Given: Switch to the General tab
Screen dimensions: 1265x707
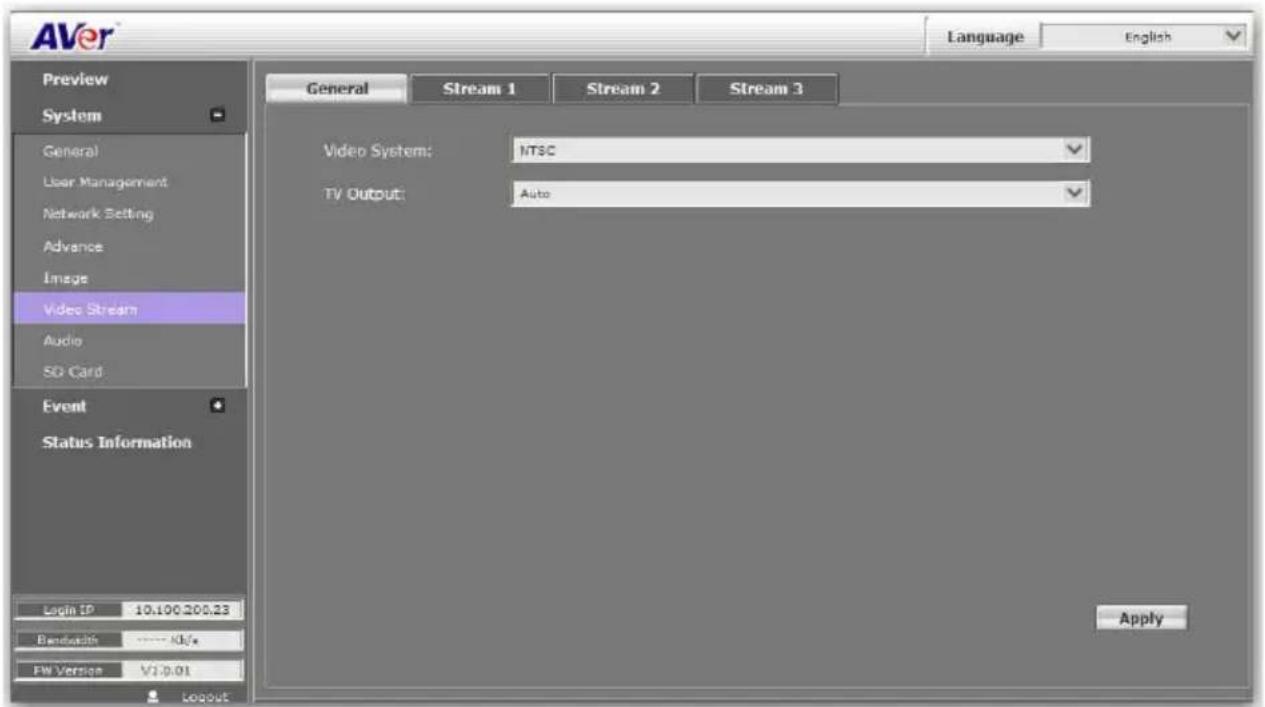Looking at the screenshot, I should click(x=337, y=89).
